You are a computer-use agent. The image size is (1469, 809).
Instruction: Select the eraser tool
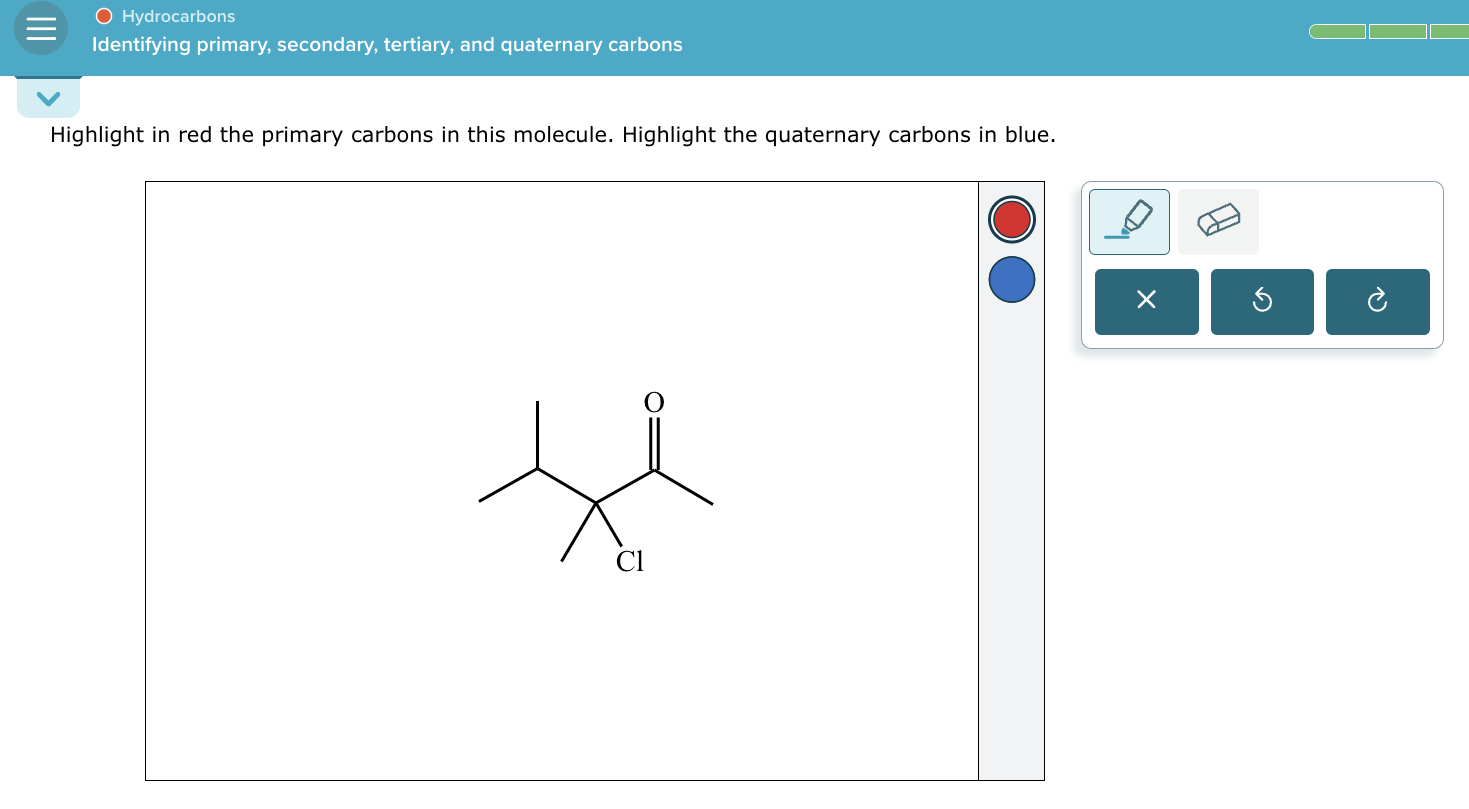pyautogui.click(x=1218, y=222)
